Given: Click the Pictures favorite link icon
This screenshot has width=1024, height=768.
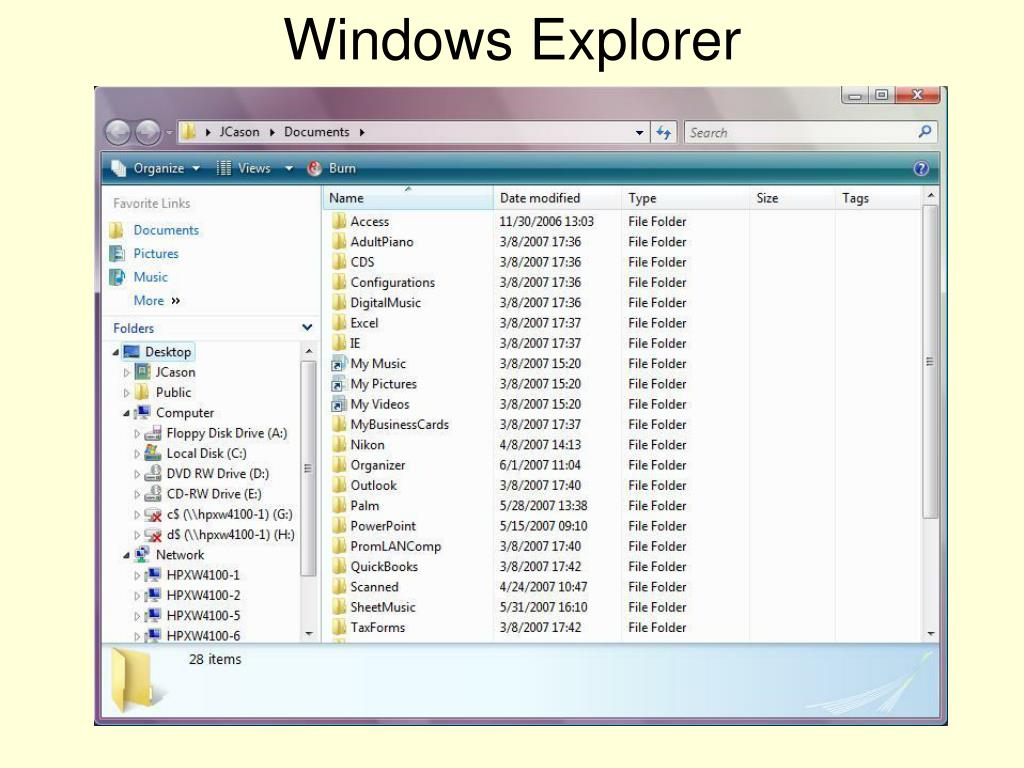Looking at the screenshot, I should tap(117, 253).
